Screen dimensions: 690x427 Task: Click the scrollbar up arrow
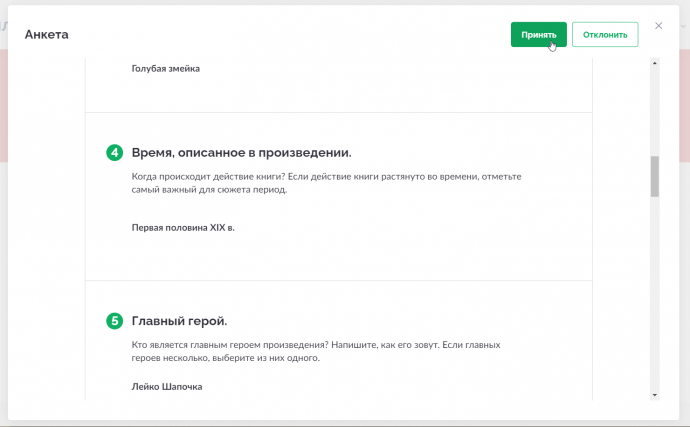(x=655, y=63)
